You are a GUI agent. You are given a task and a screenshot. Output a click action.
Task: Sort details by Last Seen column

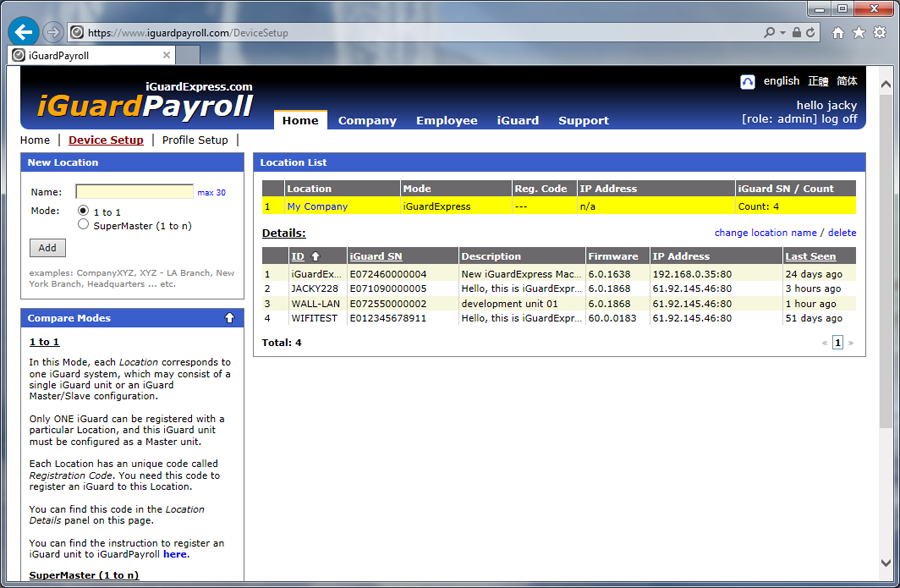[810, 257]
